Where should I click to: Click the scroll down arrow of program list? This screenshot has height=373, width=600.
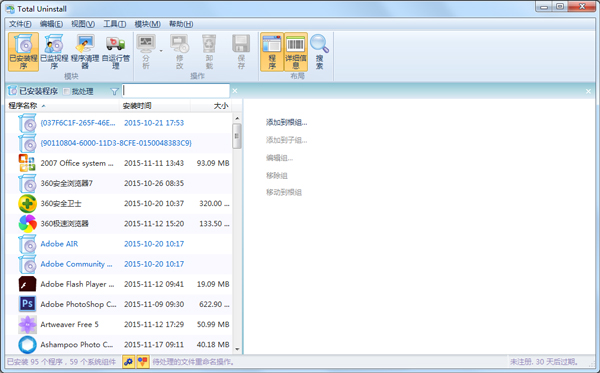coord(237,349)
